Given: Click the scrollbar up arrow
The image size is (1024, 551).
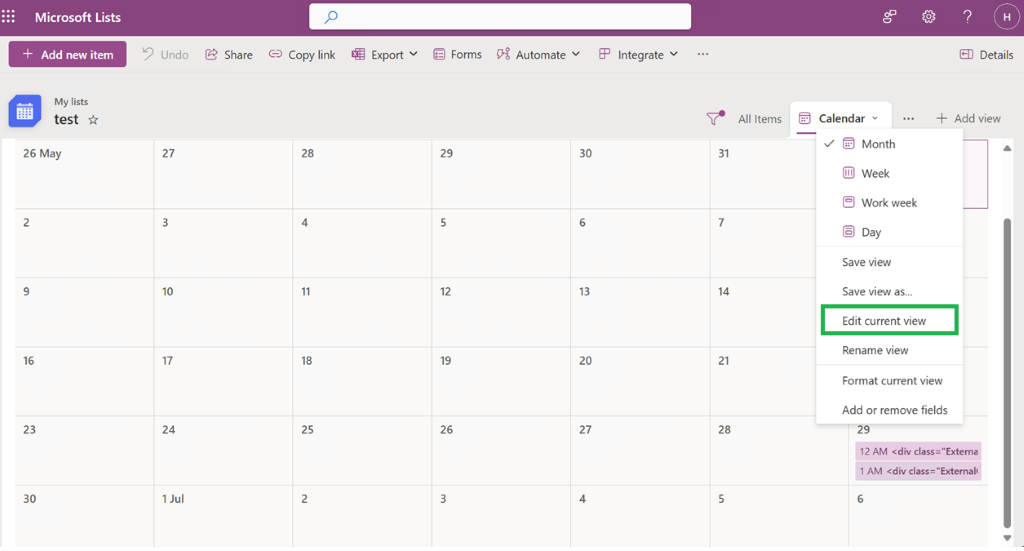Looking at the screenshot, I should [x=1007, y=148].
